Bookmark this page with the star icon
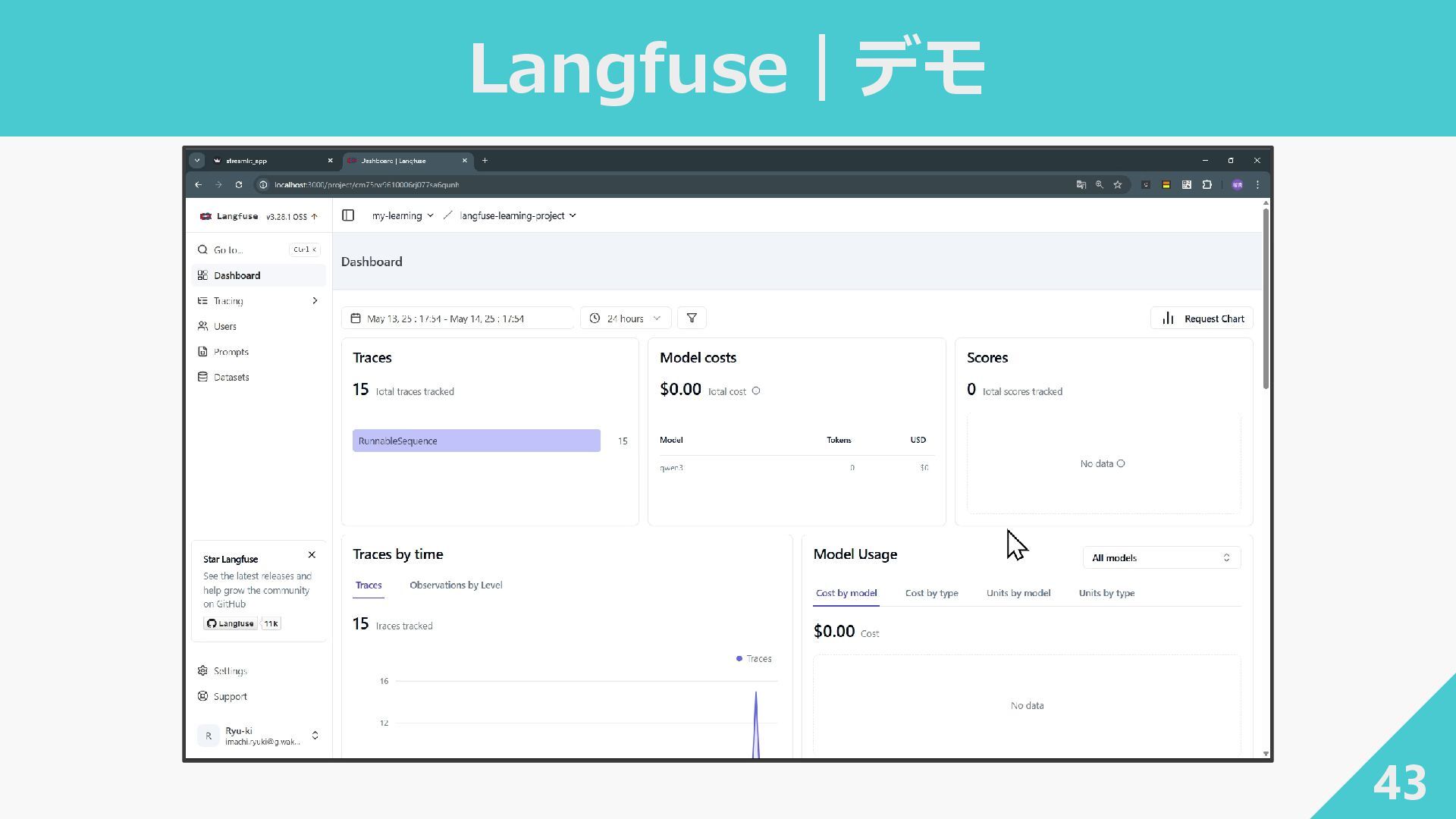The height and width of the screenshot is (819, 1456). coord(1117,184)
